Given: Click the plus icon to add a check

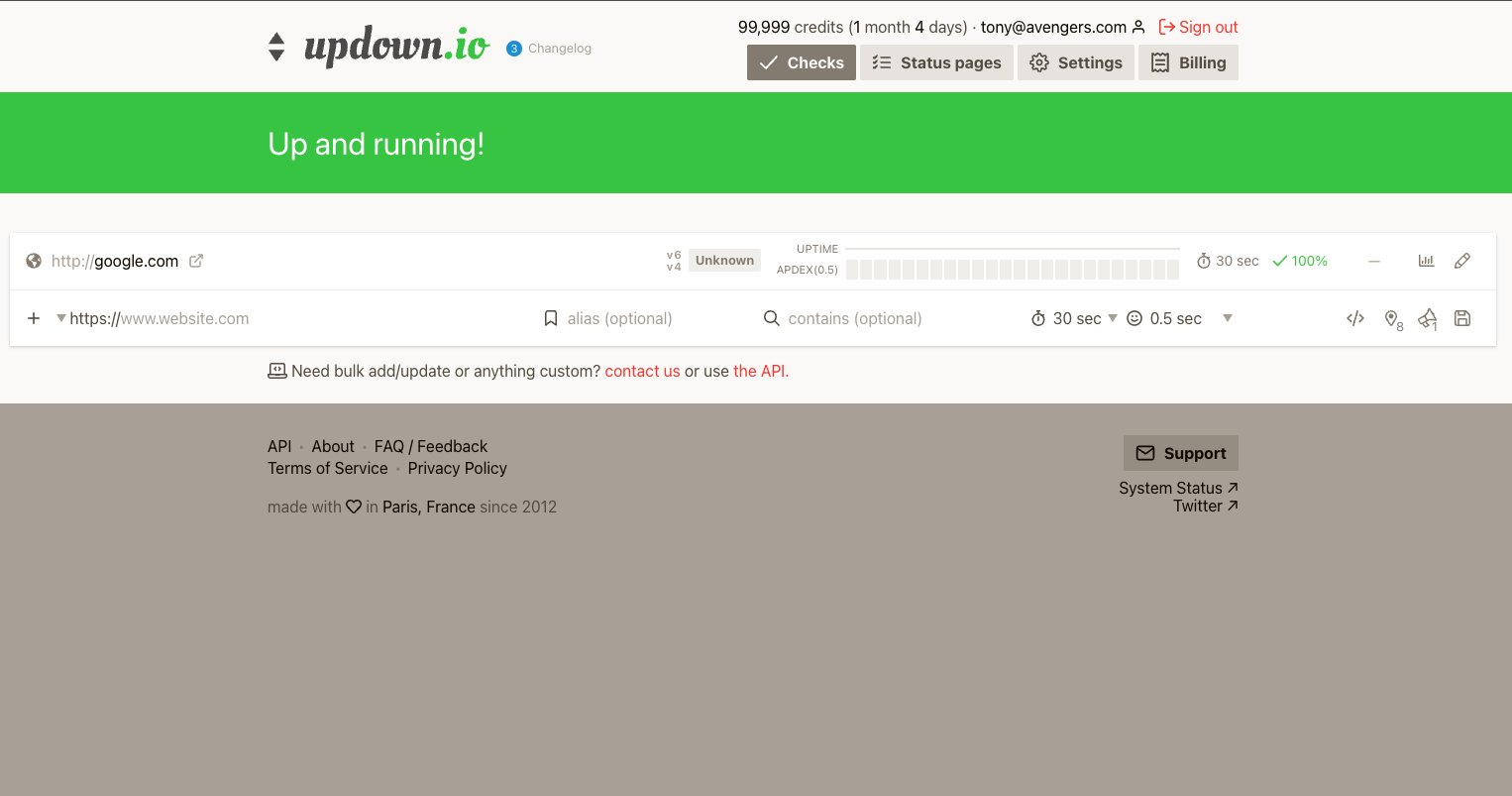Looking at the screenshot, I should click(33, 318).
